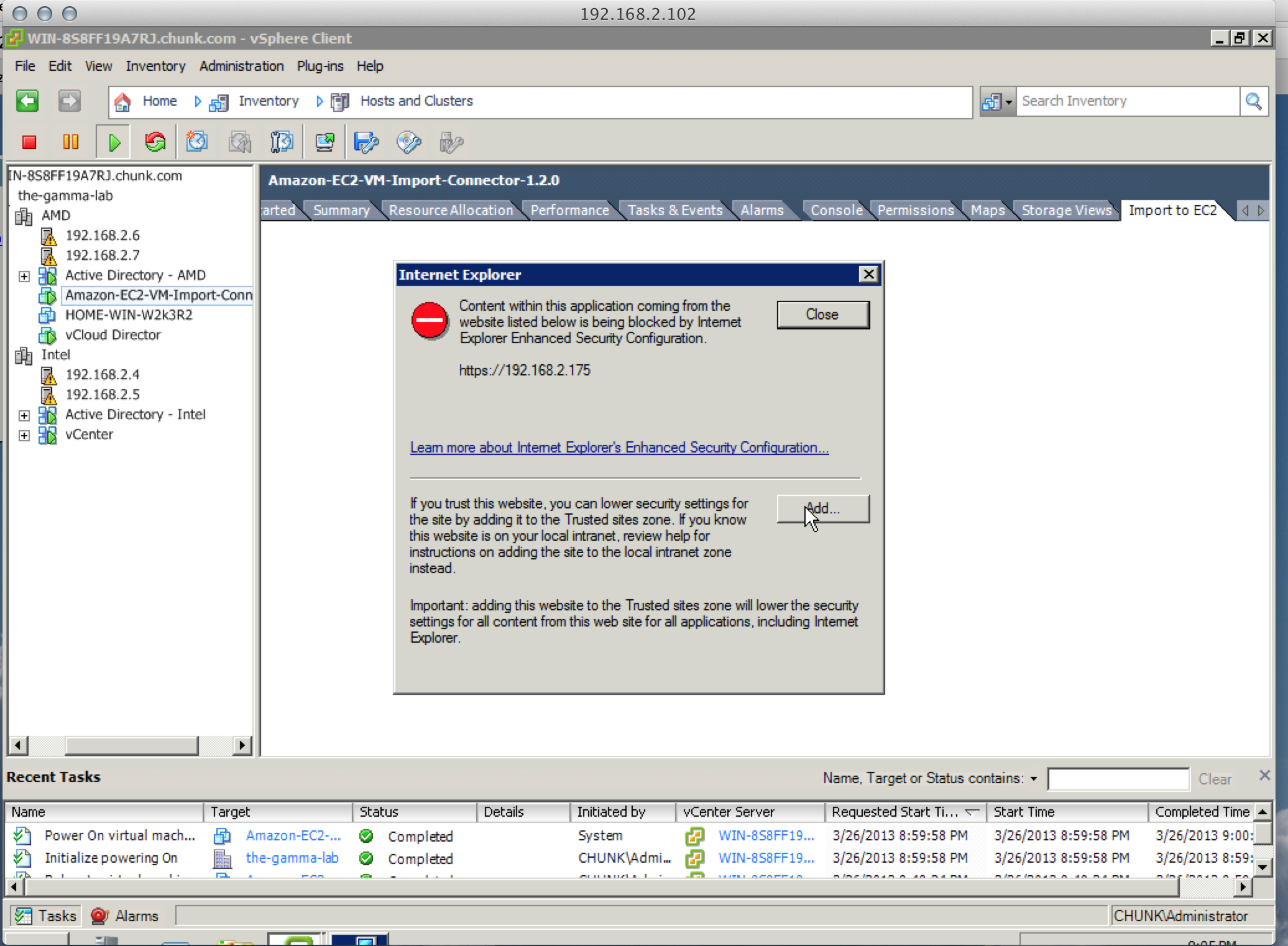Viewport: 1288px width, 946px height.
Task: Click the red Power Off toolbar icon
Action: pyautogui.click(x=29, y=142)
